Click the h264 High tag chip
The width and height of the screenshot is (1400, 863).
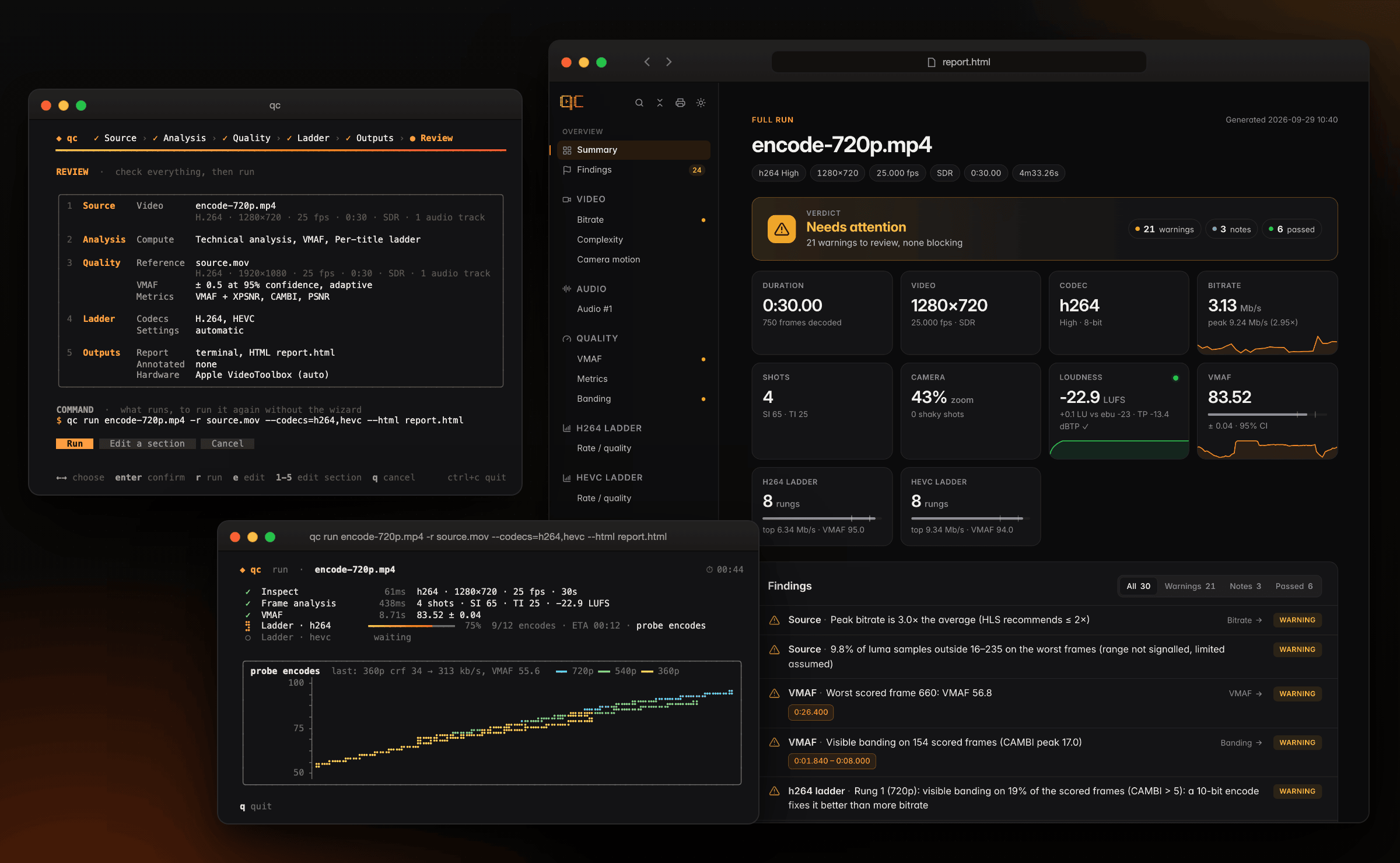pyautogui.click(x=779, y=173)
